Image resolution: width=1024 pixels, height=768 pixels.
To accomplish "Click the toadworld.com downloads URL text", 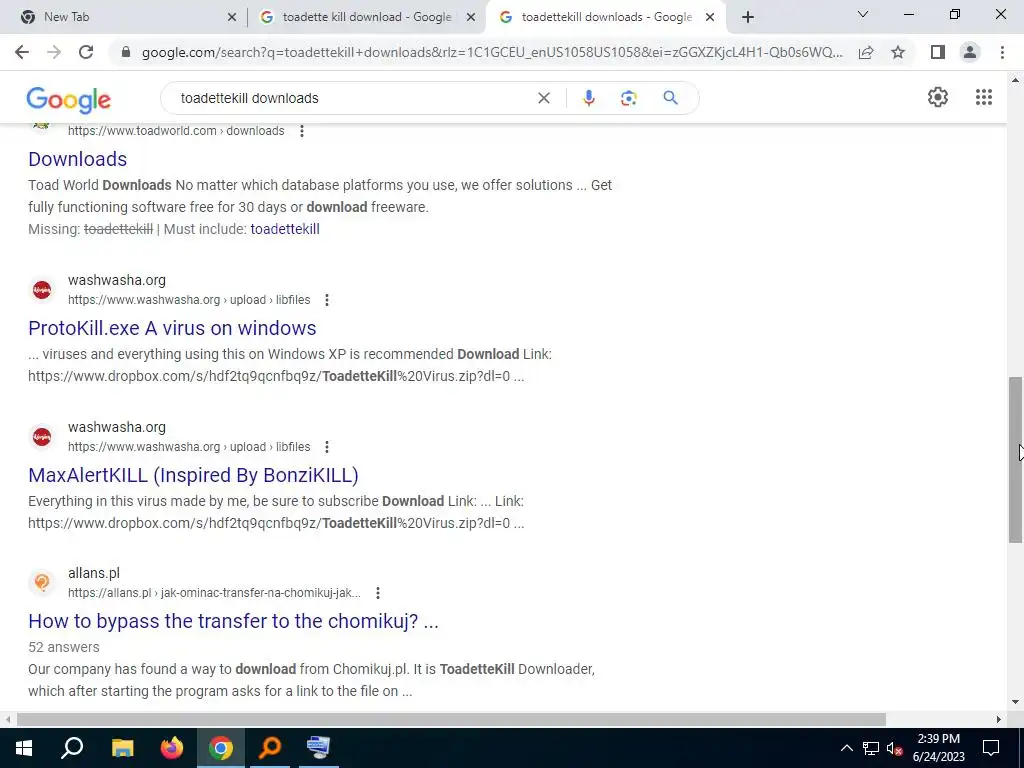I will [176, 131].
